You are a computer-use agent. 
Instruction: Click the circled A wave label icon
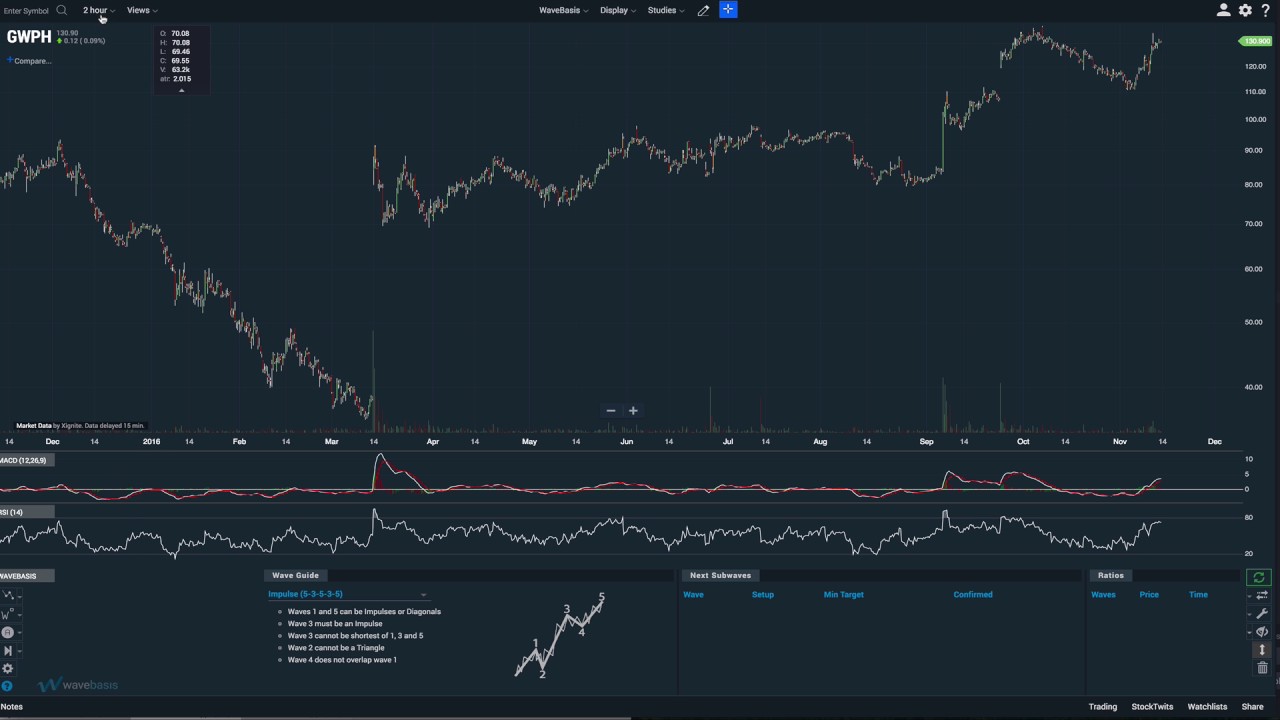point(7,632)
